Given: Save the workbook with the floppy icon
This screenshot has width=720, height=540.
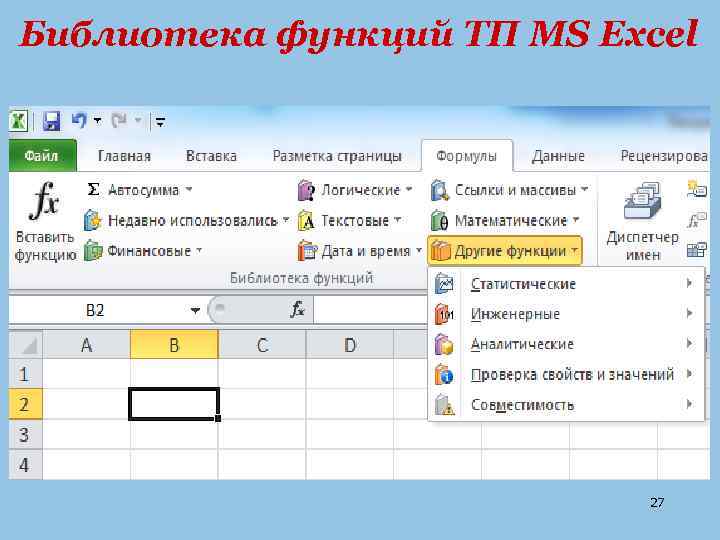Looking at the screenshot, I should [x=51, y=122].
